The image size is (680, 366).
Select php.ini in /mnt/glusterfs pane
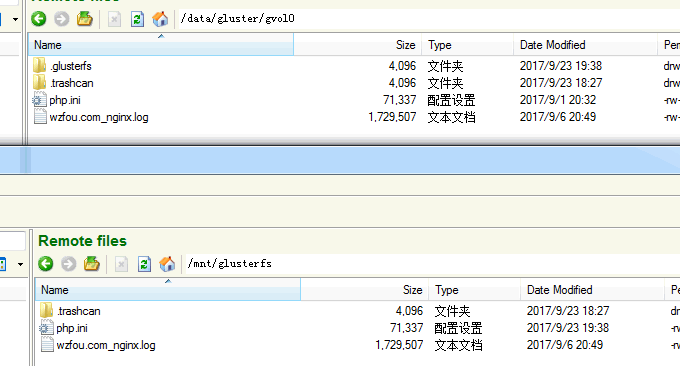72,328
